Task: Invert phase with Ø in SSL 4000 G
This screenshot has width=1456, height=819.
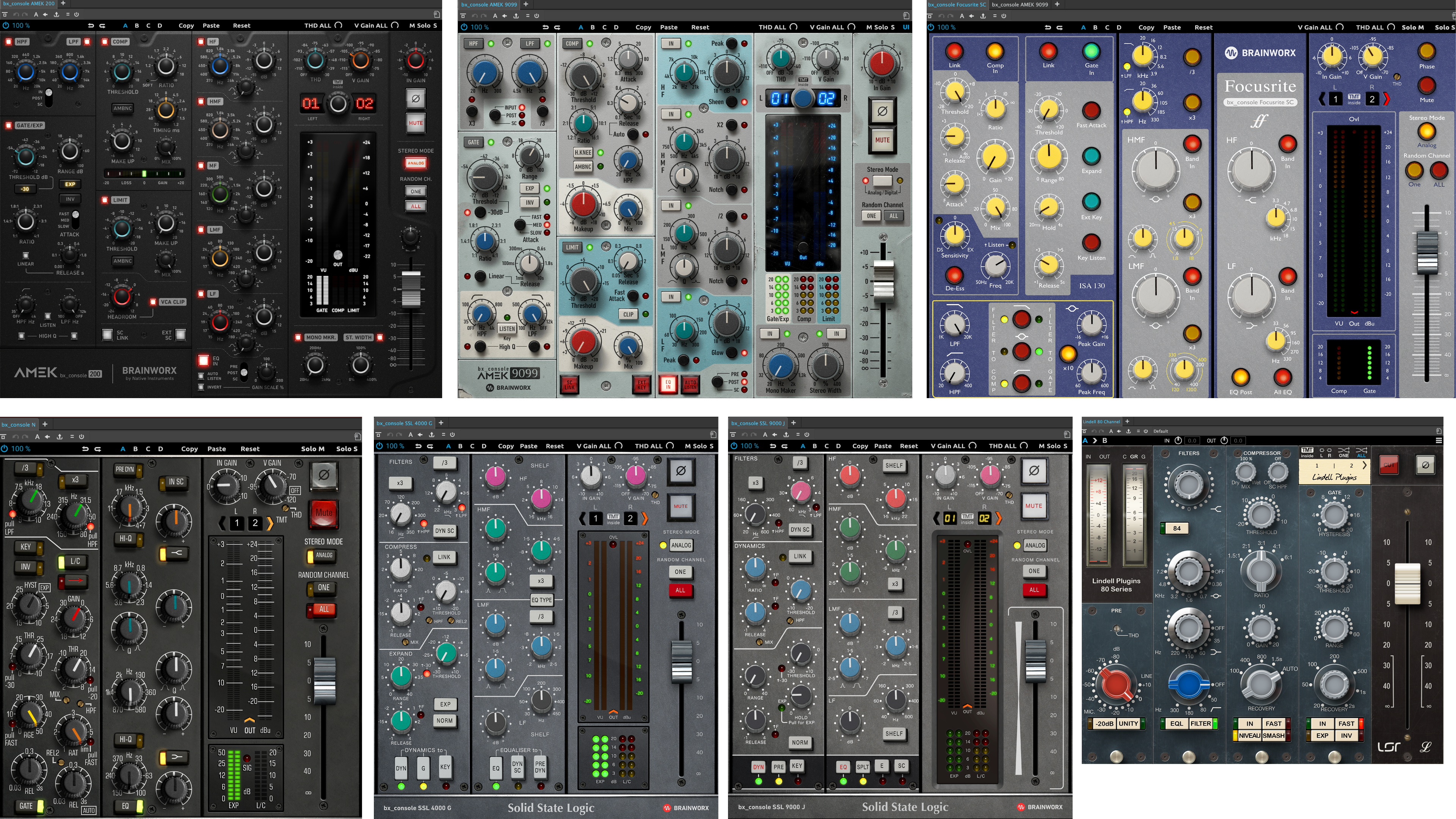Action: click(681, 470)
